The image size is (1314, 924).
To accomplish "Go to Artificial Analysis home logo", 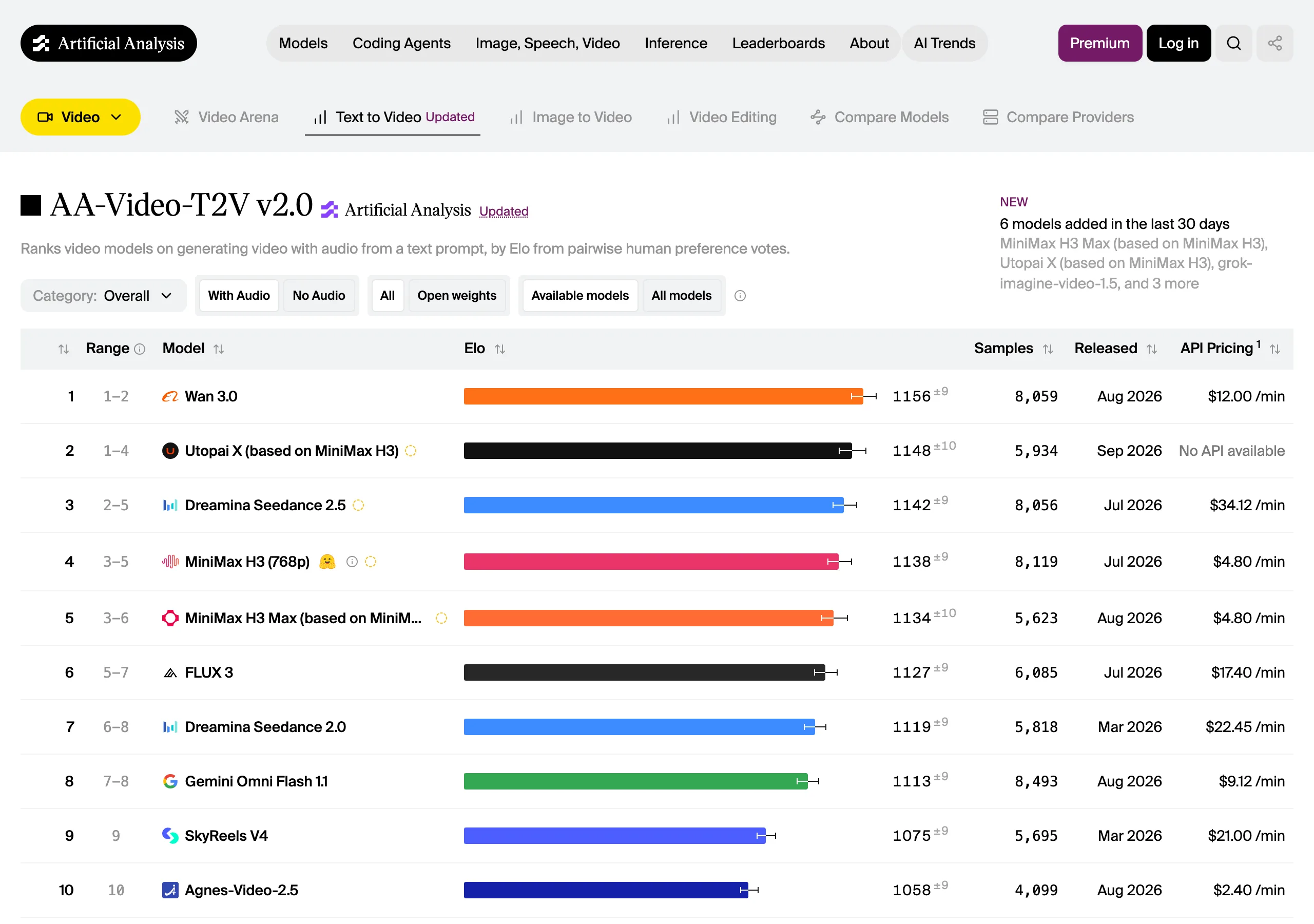I will pyautogui.click(x=109, y=43).
